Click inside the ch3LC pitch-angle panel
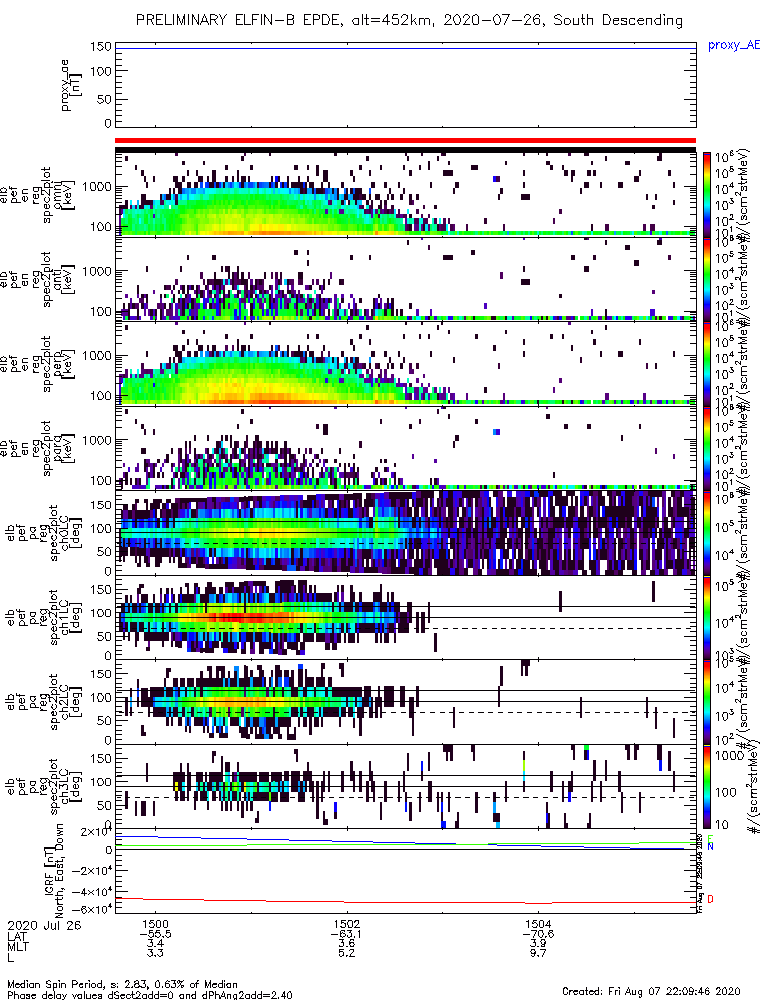Image resolution: width=775 pixels, height=1000 pixels. point(406,786)
